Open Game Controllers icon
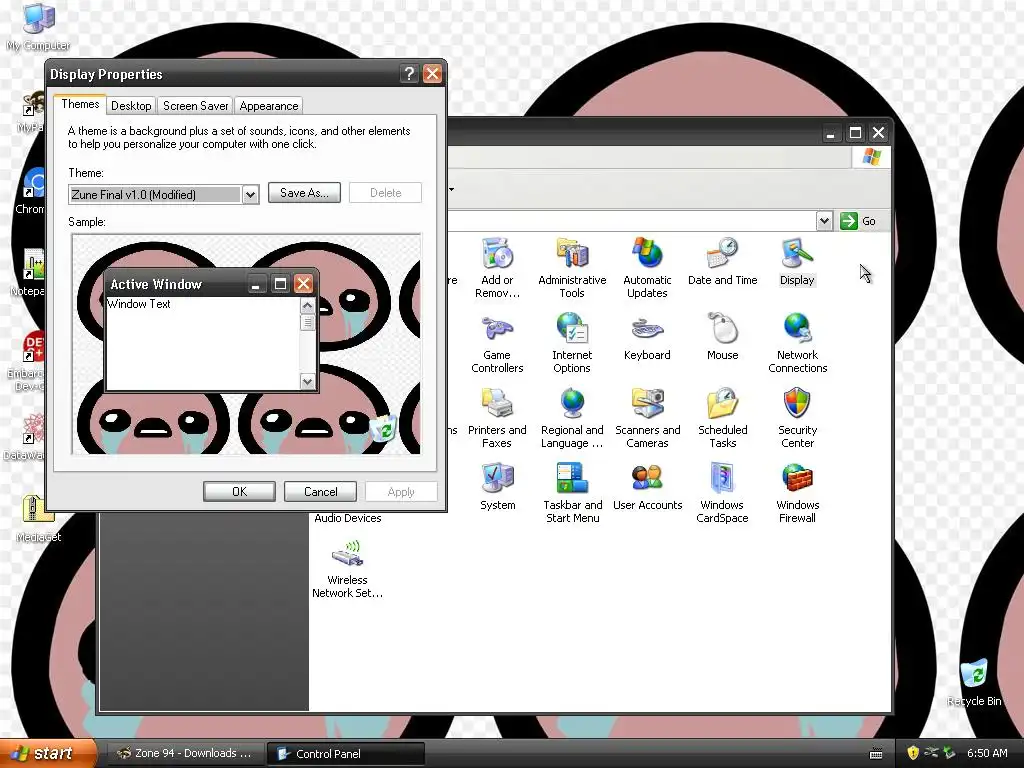The height and width of the screenshot is (768, 1024). point(497,342)
